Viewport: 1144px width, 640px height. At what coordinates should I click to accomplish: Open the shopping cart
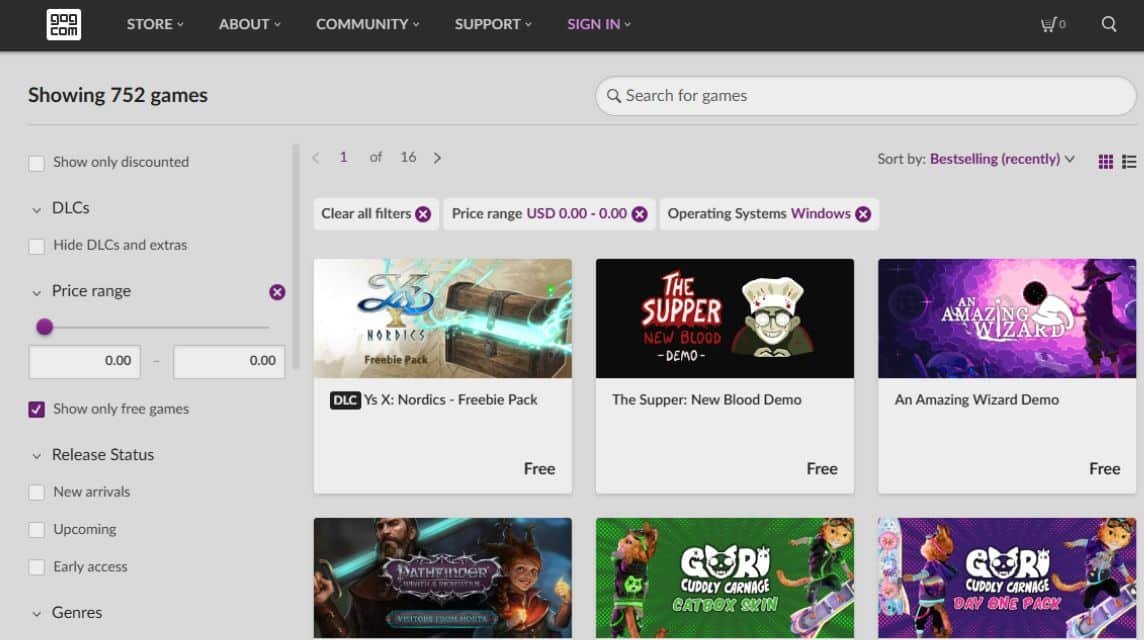pos(1050,24)
